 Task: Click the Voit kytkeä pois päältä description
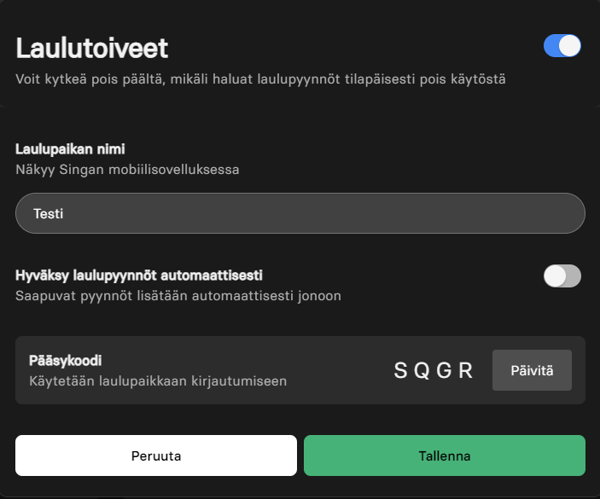pos(261,79)
